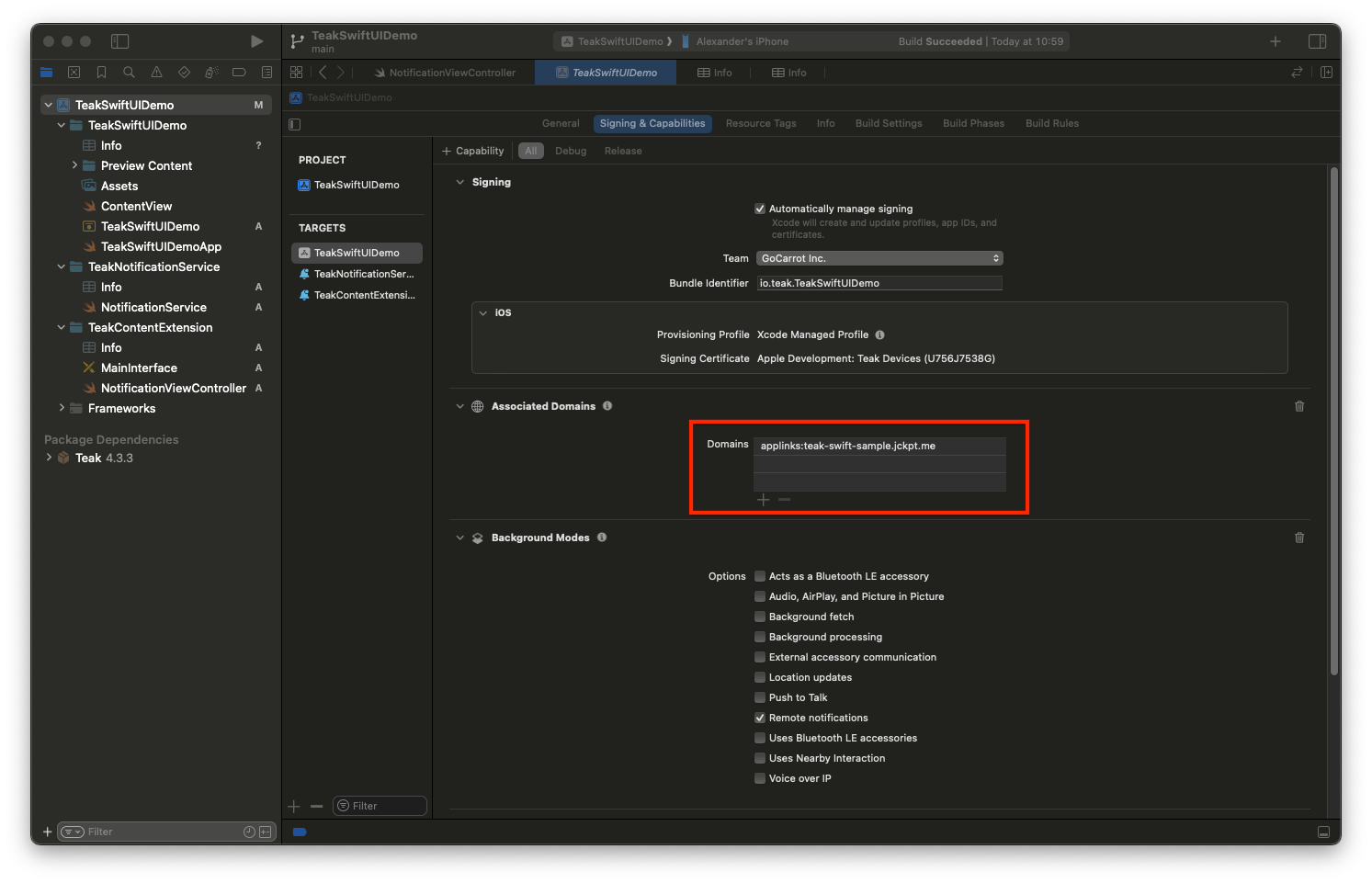
Task: Switch to the Build Settings tab
Action: pyautogui.click(x=889, y=123)
